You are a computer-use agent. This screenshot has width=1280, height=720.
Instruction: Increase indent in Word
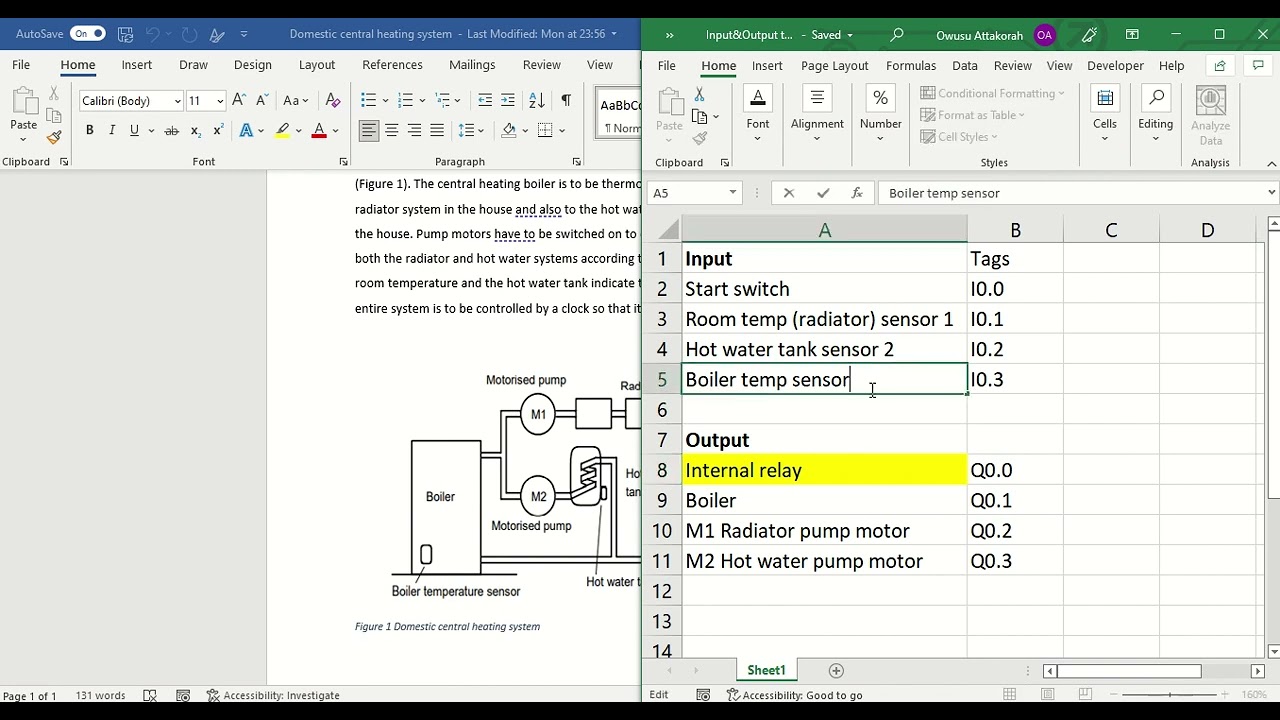point(508,100)
